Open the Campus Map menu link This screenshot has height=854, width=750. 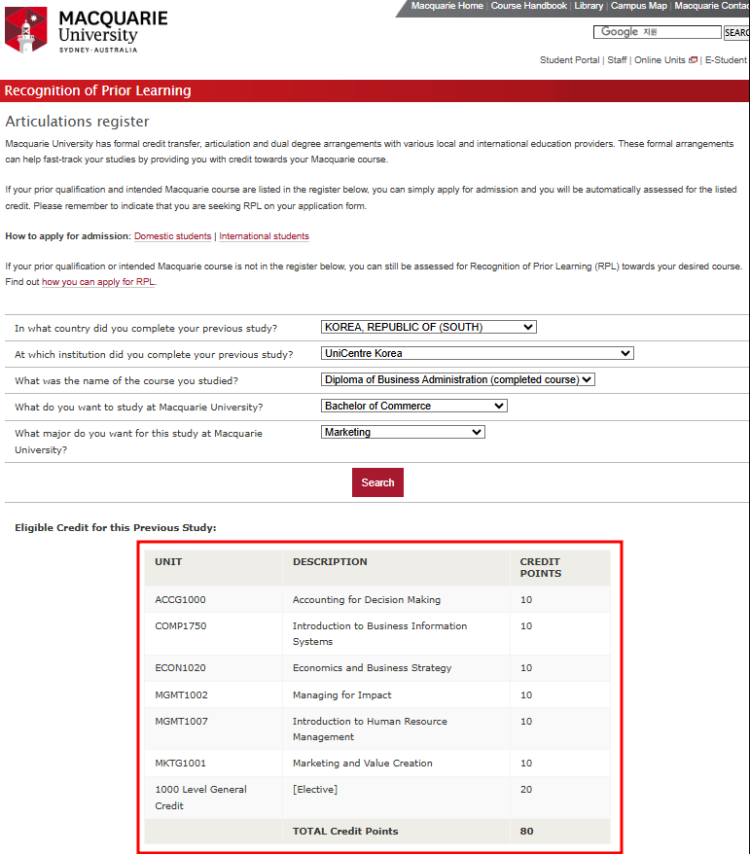(x=638, y=6)
